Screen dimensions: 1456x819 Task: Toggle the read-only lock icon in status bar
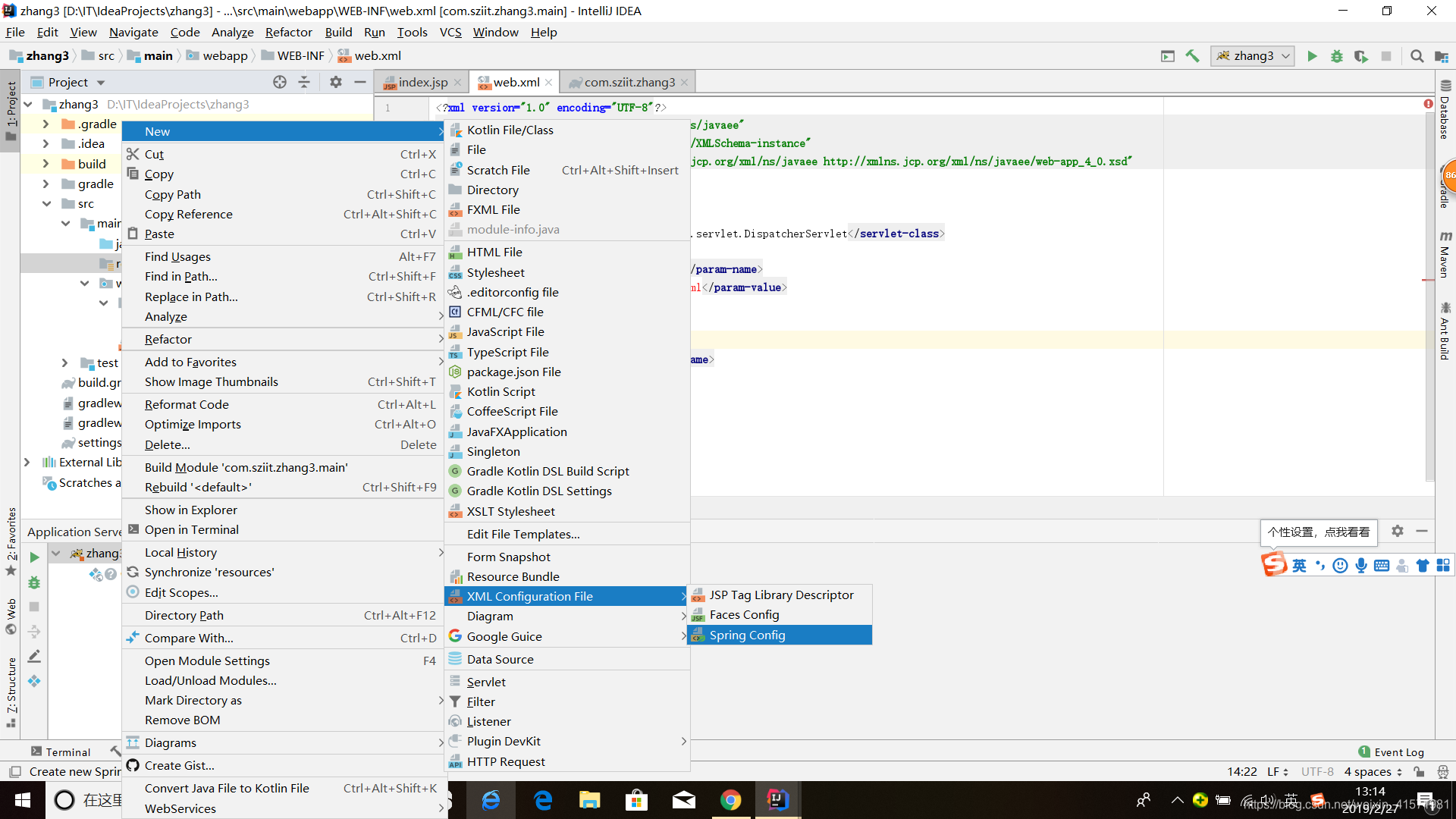click(1419, 772)
